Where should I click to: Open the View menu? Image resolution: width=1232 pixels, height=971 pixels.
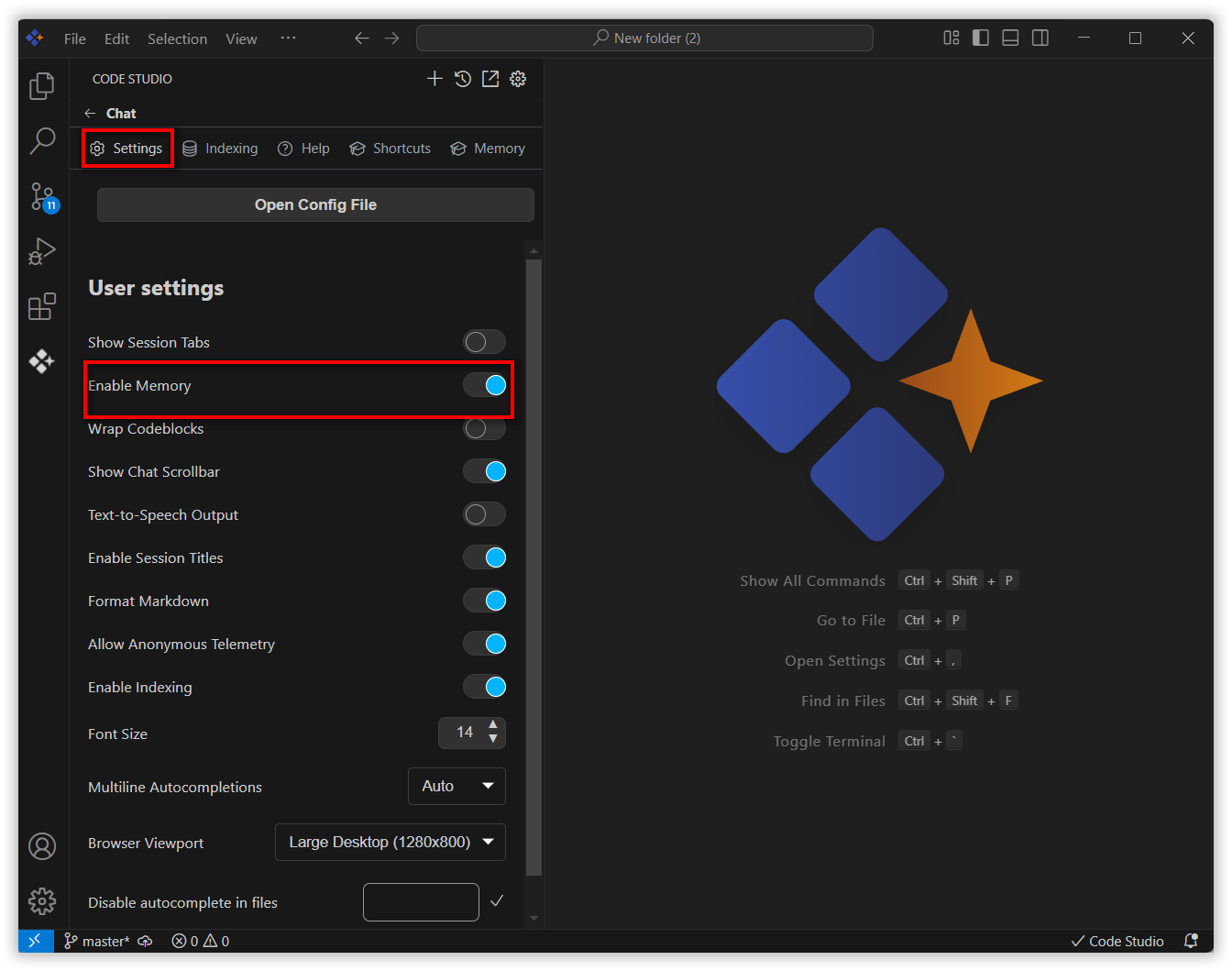click(x=241, y=39)
